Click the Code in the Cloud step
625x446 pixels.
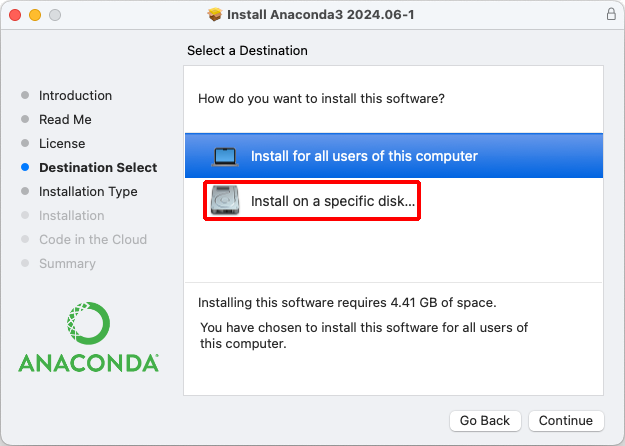point(93,240)
